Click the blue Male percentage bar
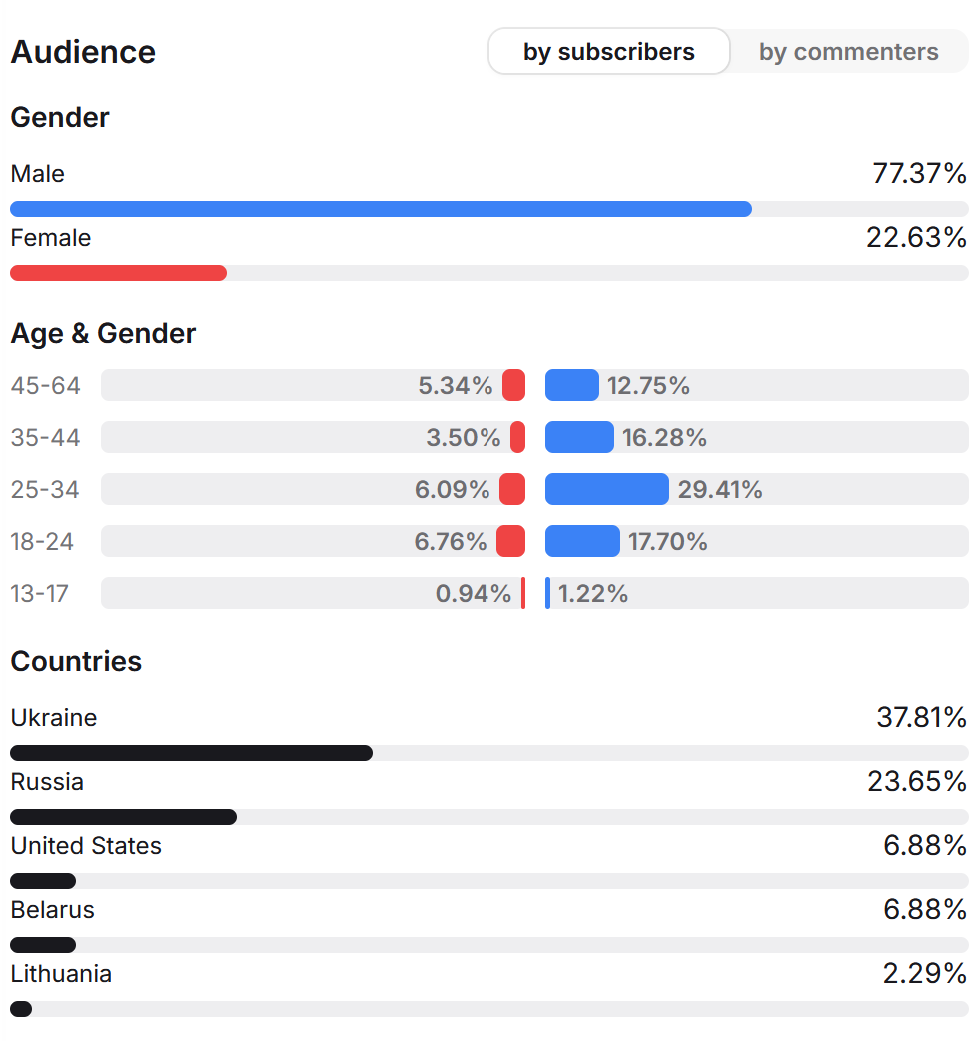Screen dimensions: 978x1041 pos(381,209)
